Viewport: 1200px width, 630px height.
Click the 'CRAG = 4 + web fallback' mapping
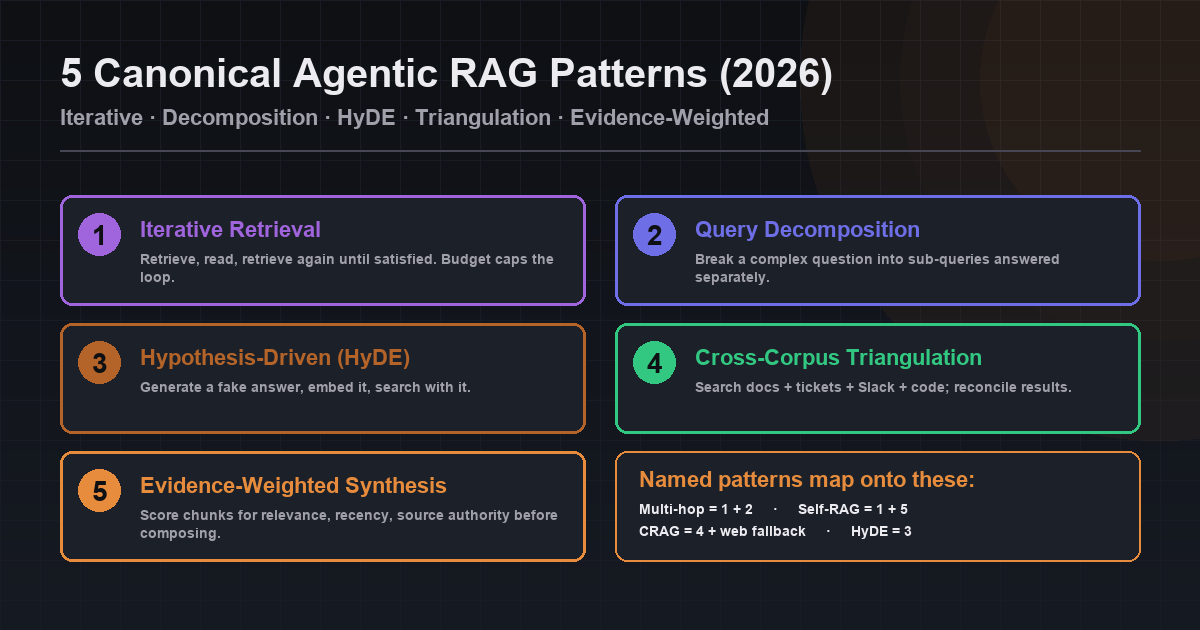click(722, 531)
